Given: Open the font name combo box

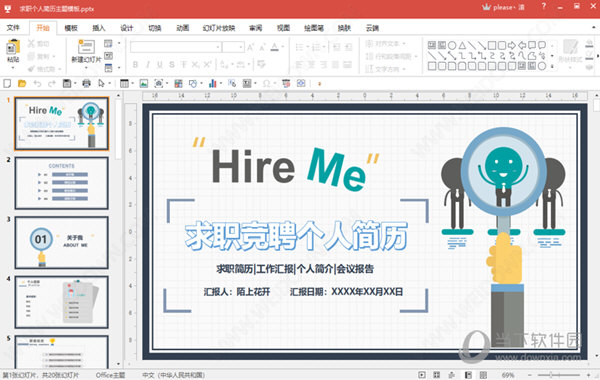Looking at the screenshot, I should point(176,47).
